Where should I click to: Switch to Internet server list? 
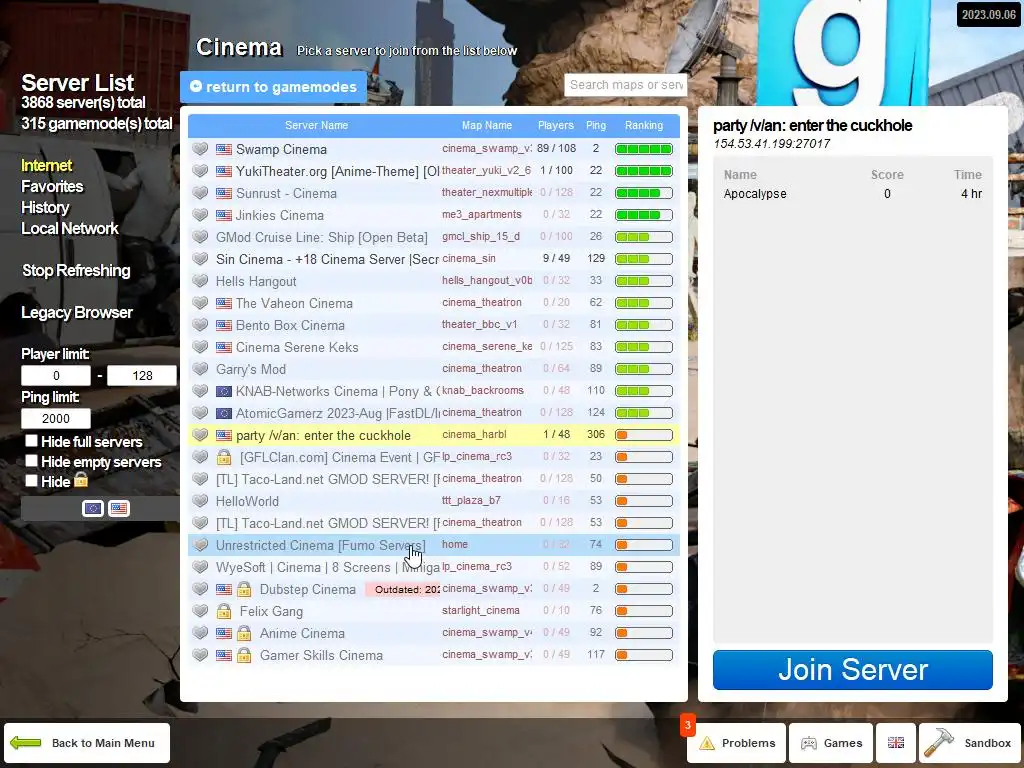pyautogui.click(x=46, y=165)
